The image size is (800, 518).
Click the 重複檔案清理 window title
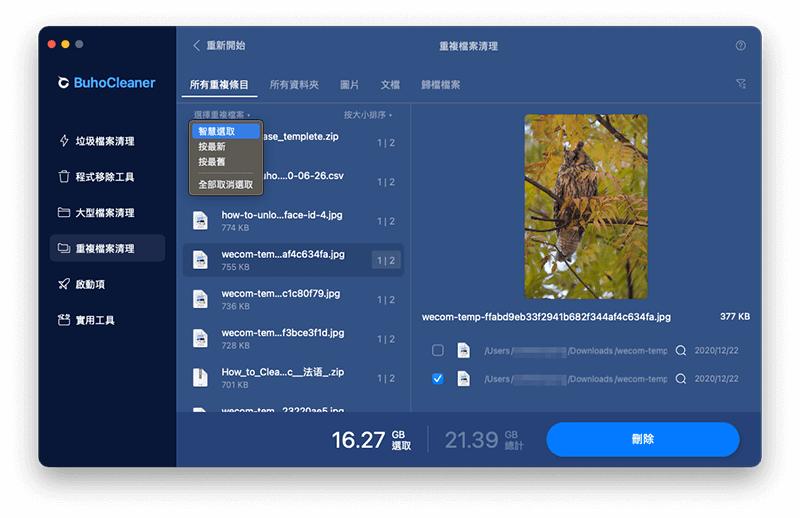pos(468,46)
